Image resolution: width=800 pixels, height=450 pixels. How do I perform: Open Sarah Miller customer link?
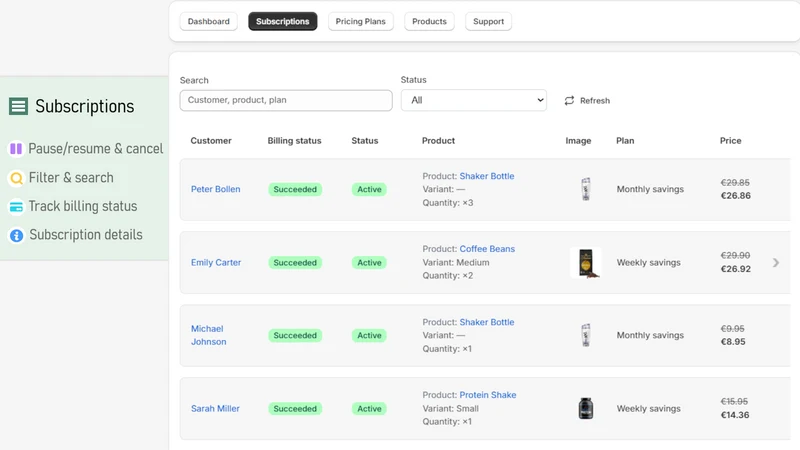pyautogui.click(x=215, y=409)
